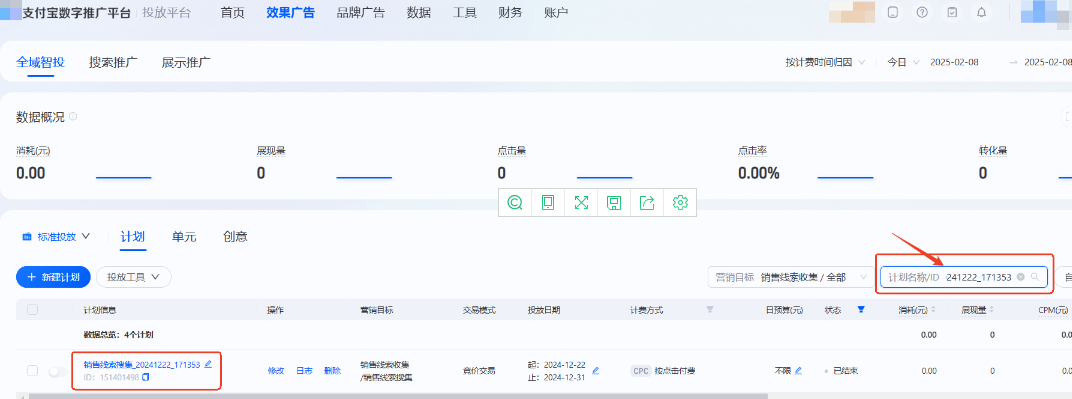Open the task checklist icon in header
This screenshot has width=1072, height=399.
click(952, 12)
